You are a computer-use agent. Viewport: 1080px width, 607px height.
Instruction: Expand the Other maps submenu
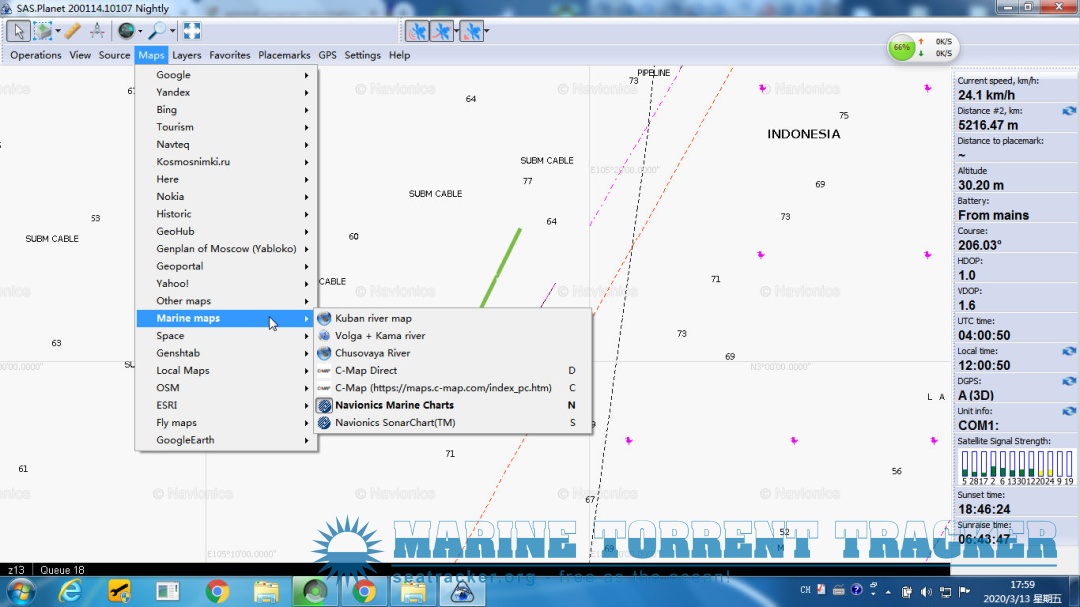226,300
